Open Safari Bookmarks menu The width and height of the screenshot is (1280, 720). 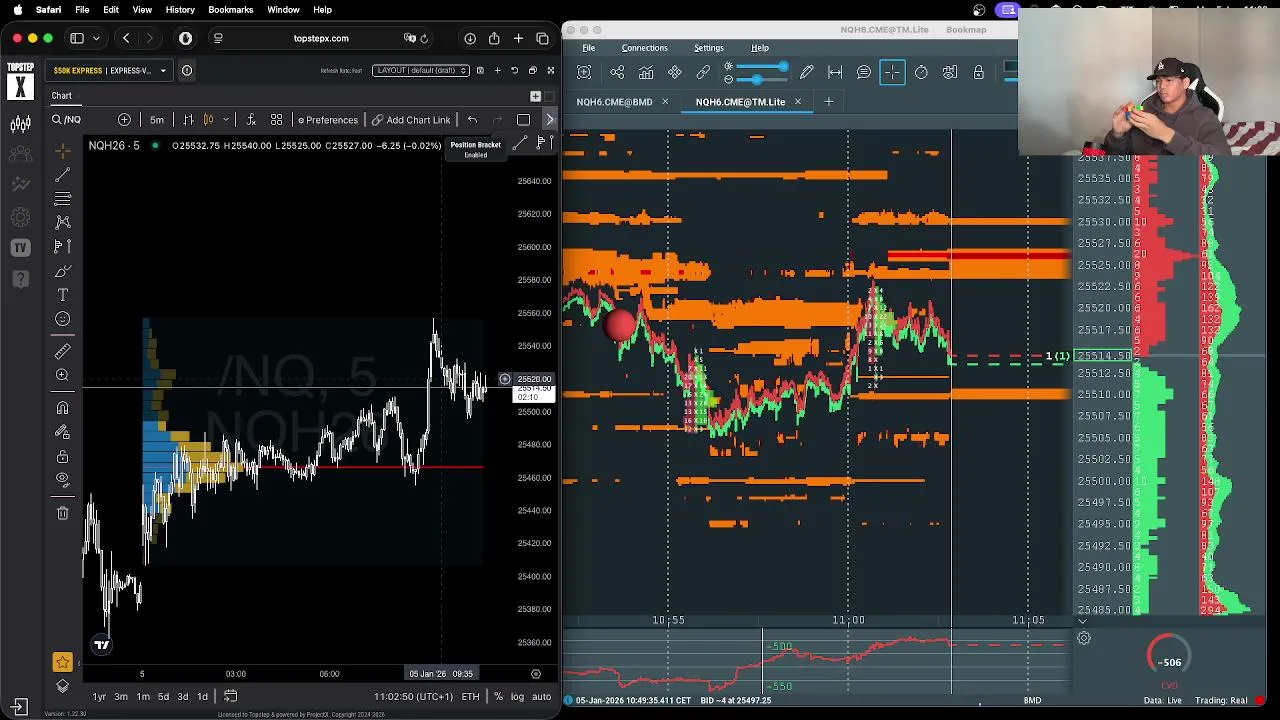click(230, 10)
